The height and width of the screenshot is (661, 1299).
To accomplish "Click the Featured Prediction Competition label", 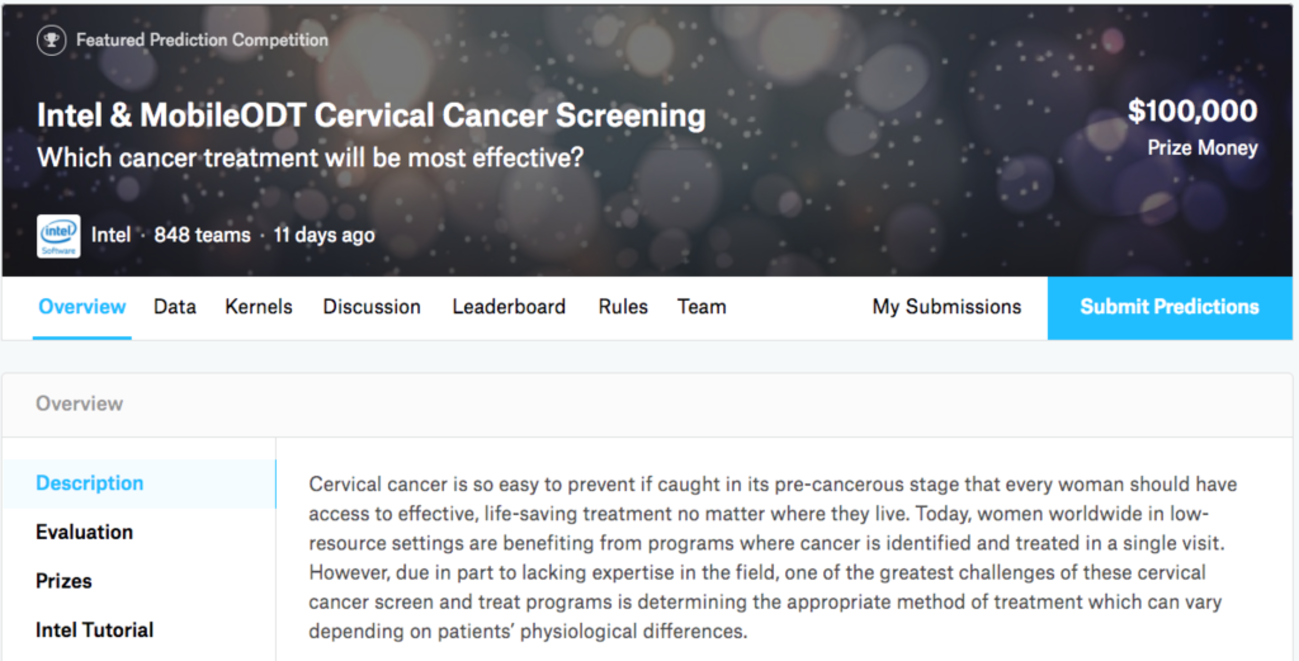I will 202,41.
